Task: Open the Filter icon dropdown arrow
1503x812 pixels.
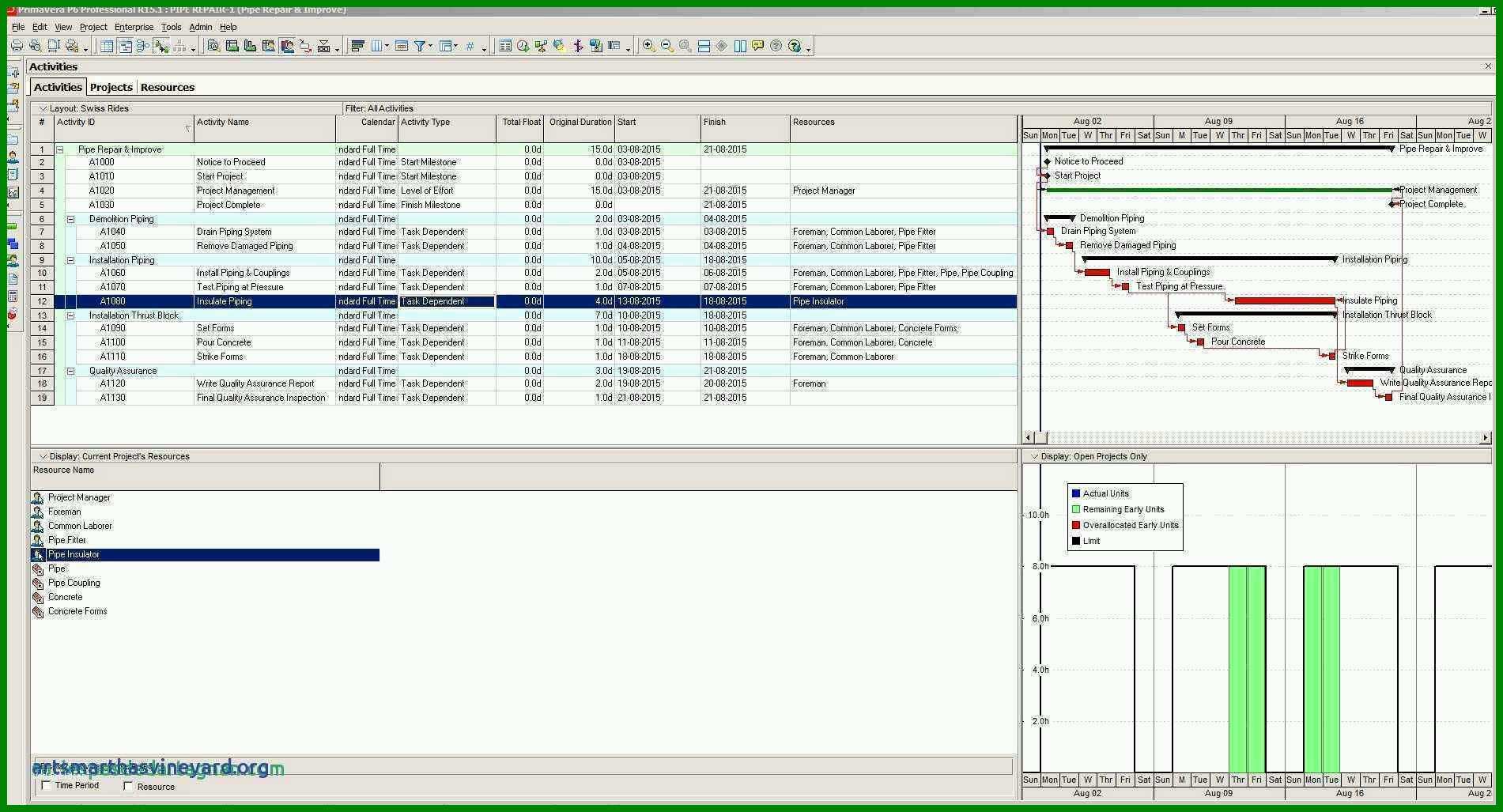Action: pos(430,46)
